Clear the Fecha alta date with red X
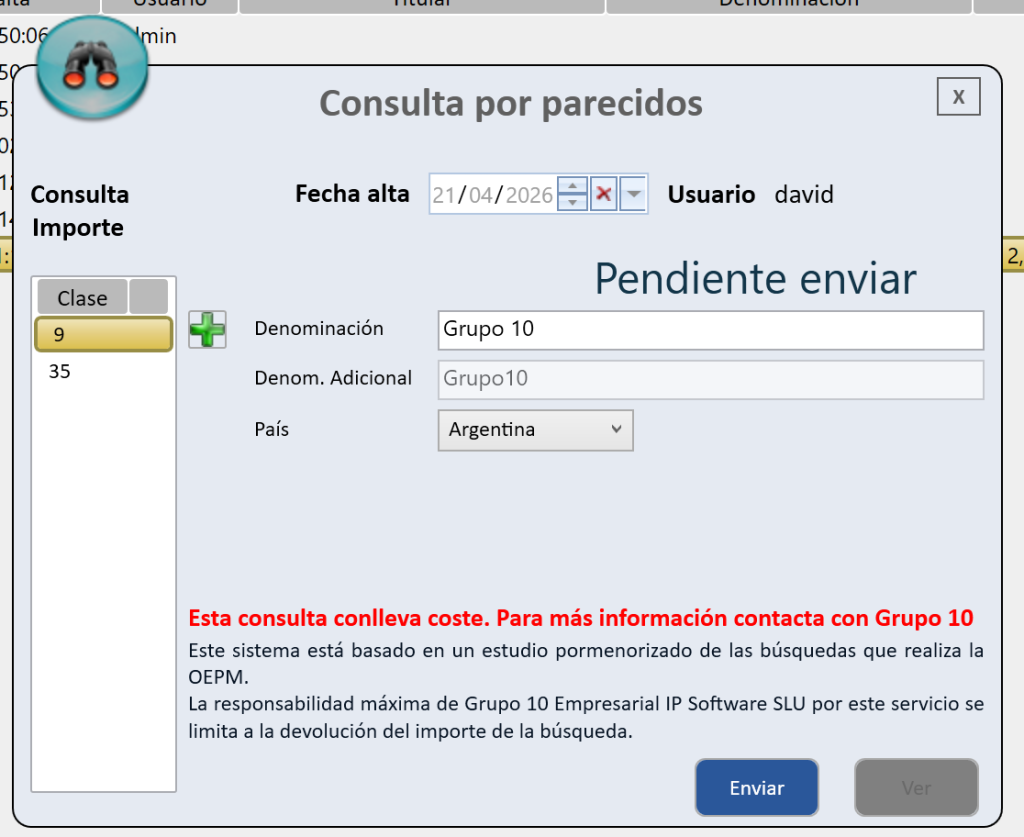 pyautogui.click(x=603, y=194)
